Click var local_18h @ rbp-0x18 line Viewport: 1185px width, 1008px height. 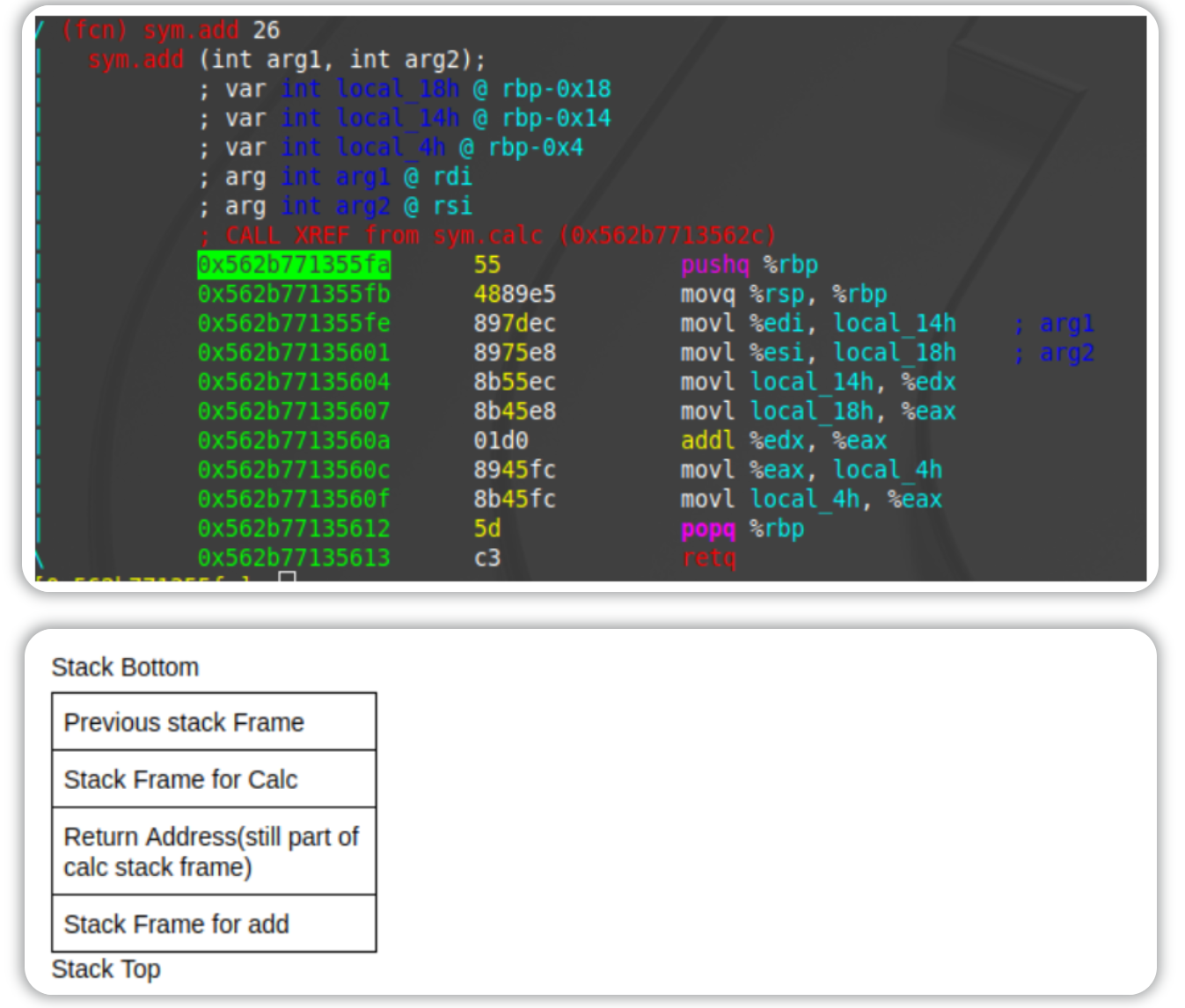[405, 89]
